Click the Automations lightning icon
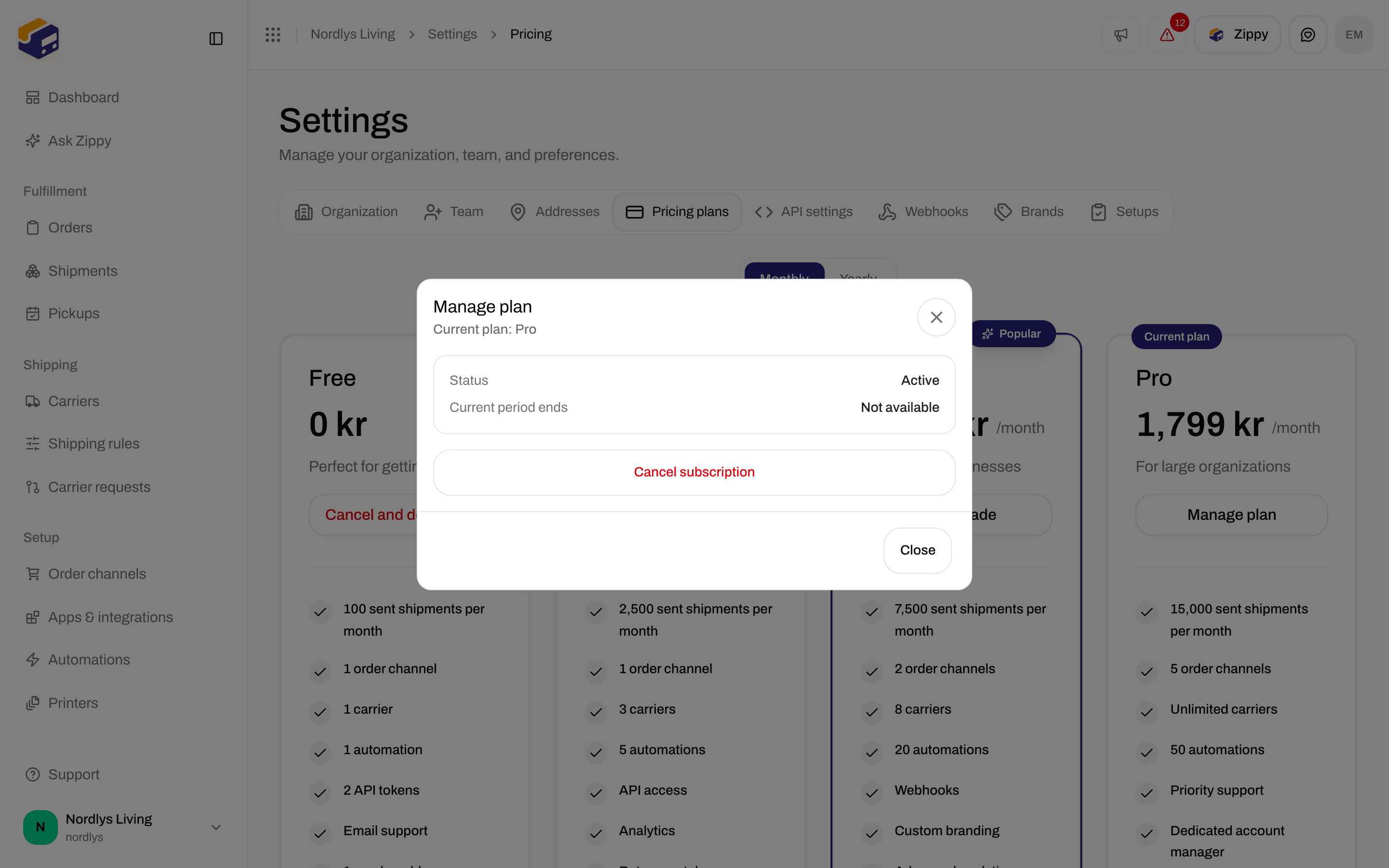 pos(33,660)
